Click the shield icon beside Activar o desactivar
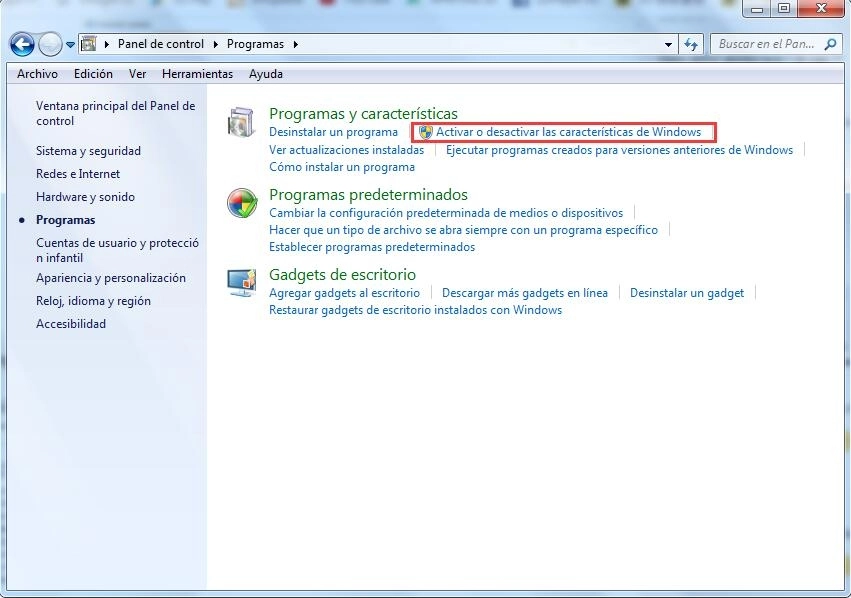This screenshot has height=598, width=851. 426,132
